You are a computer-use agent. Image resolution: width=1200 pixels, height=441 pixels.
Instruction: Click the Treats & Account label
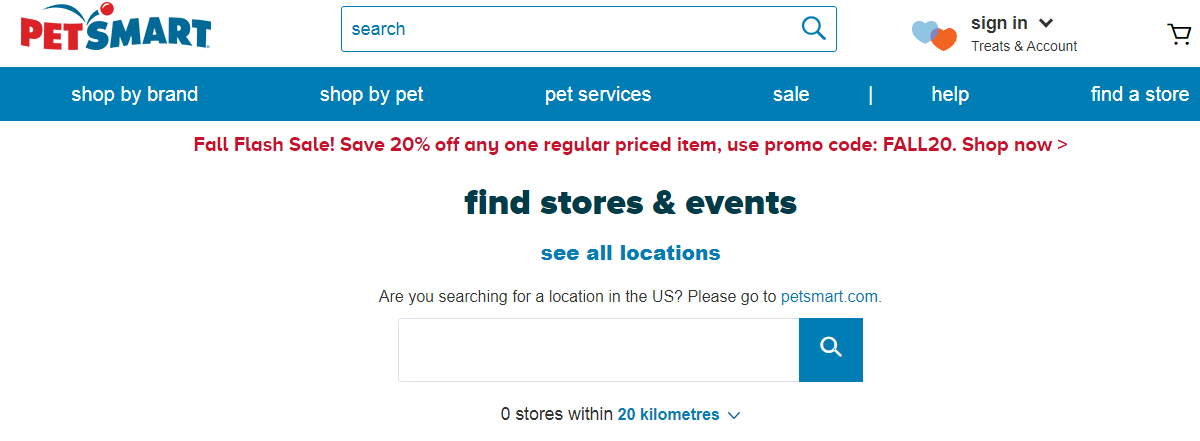1024,46
